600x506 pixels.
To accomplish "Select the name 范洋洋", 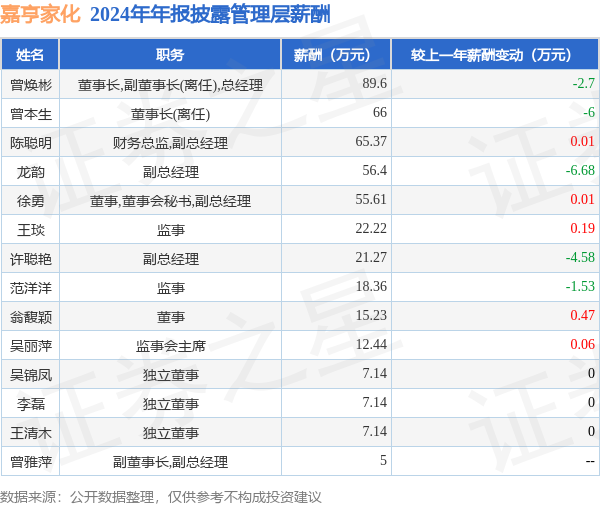I will pos(31,288).
